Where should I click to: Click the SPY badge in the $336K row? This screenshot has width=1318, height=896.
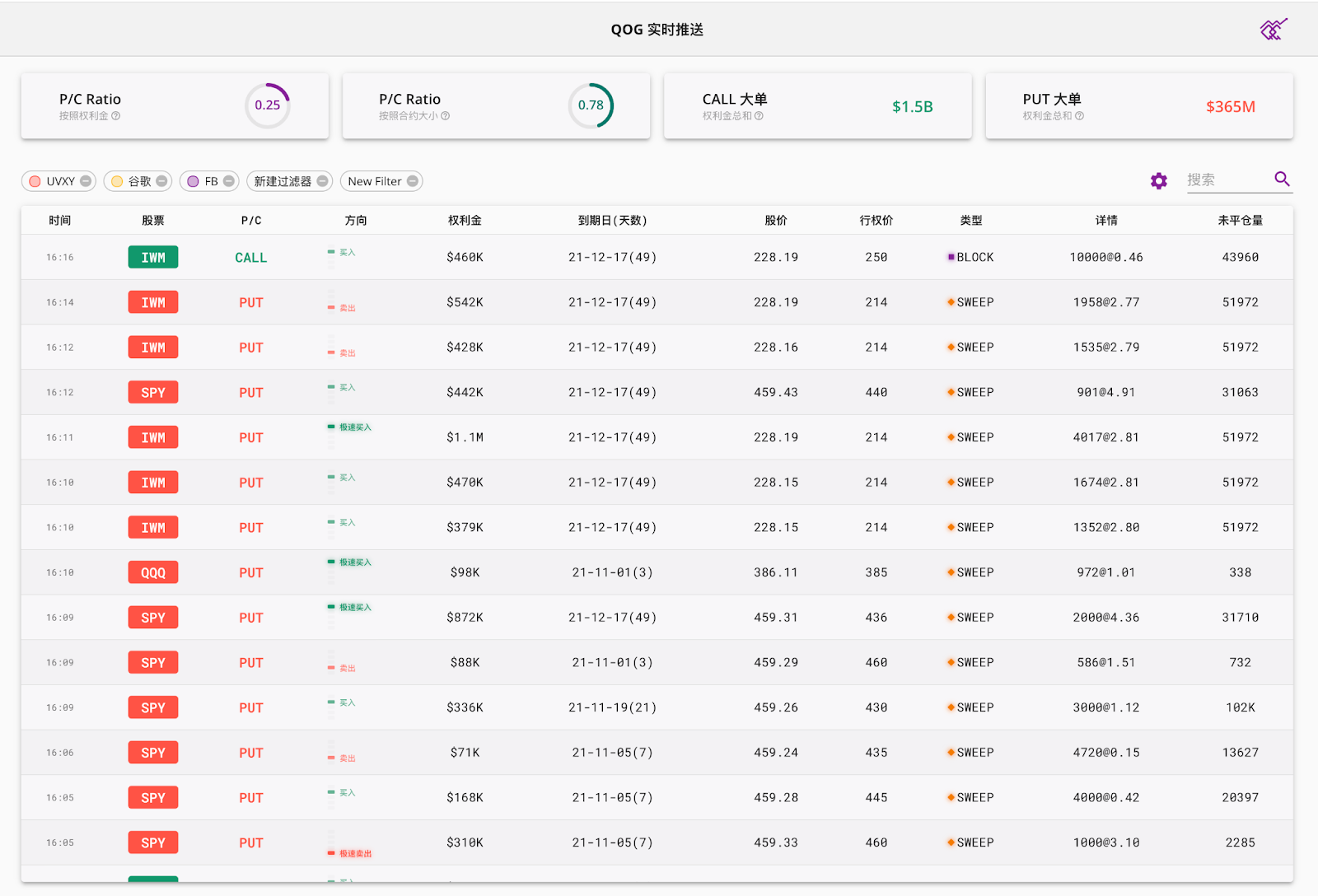pos(153,707)
